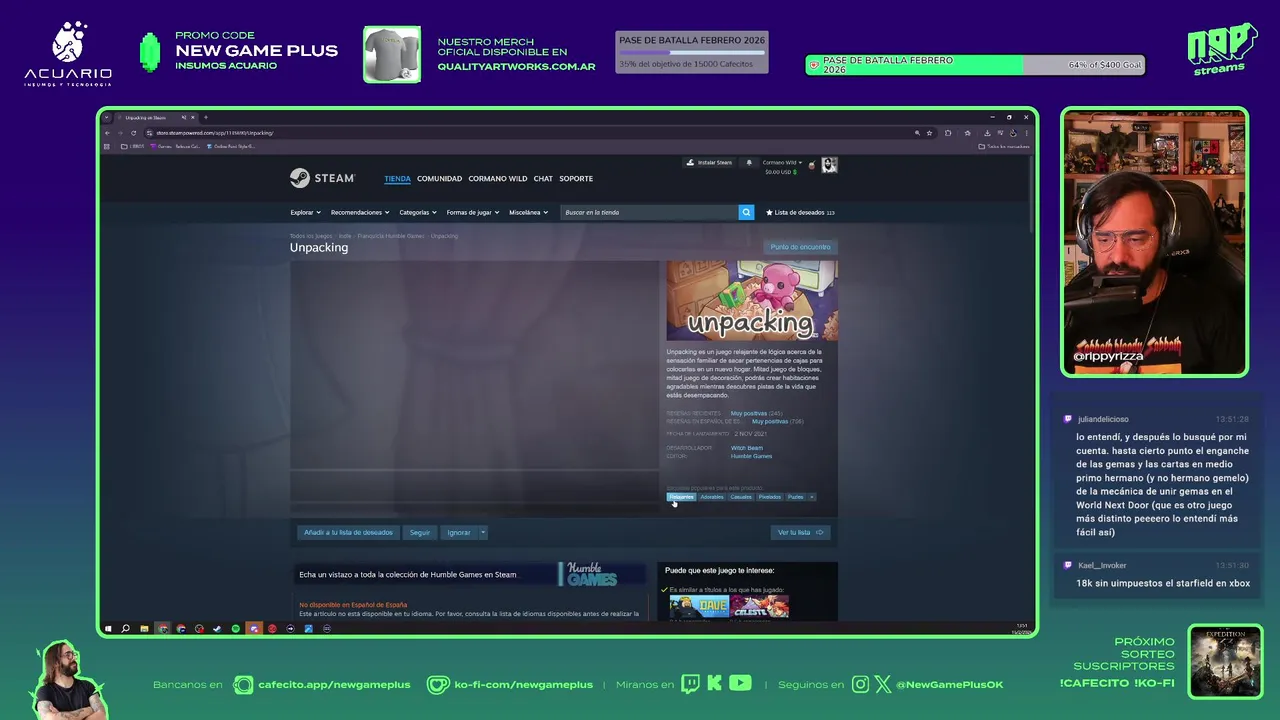
Task: Open Steam from the taskbar
Action: point(217,629)
